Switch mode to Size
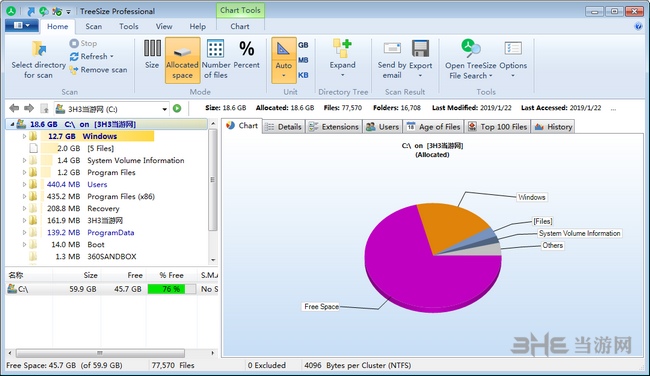650x376 pixels. click(152, 54)
